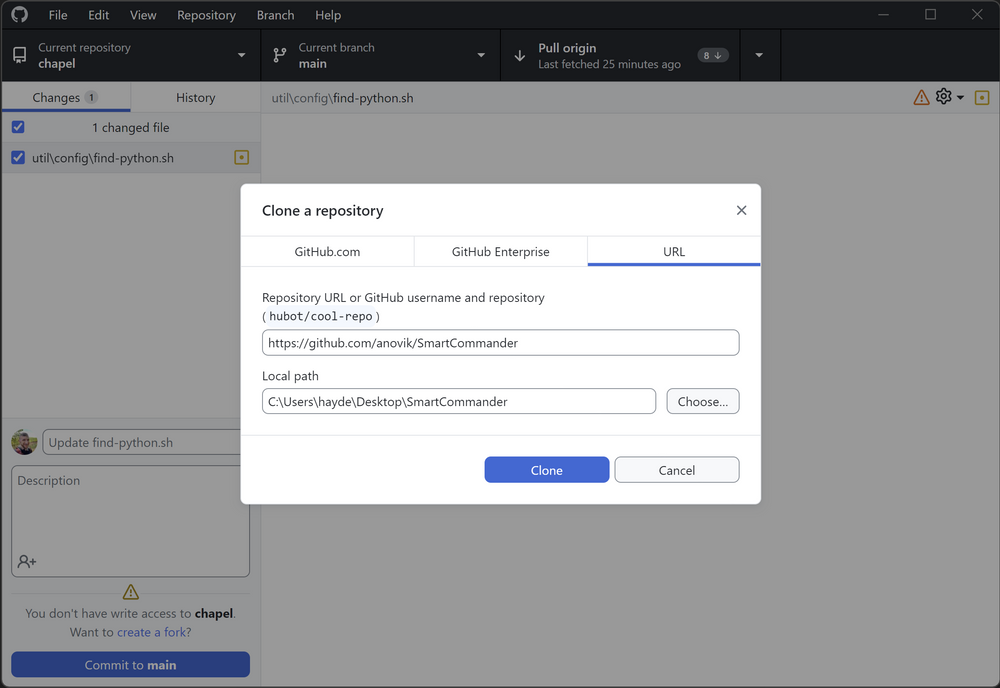Click the repository icon beside Current repository
Image resolution: width=1000 pixels, height=688 pixels.
[x=17, y=55]
